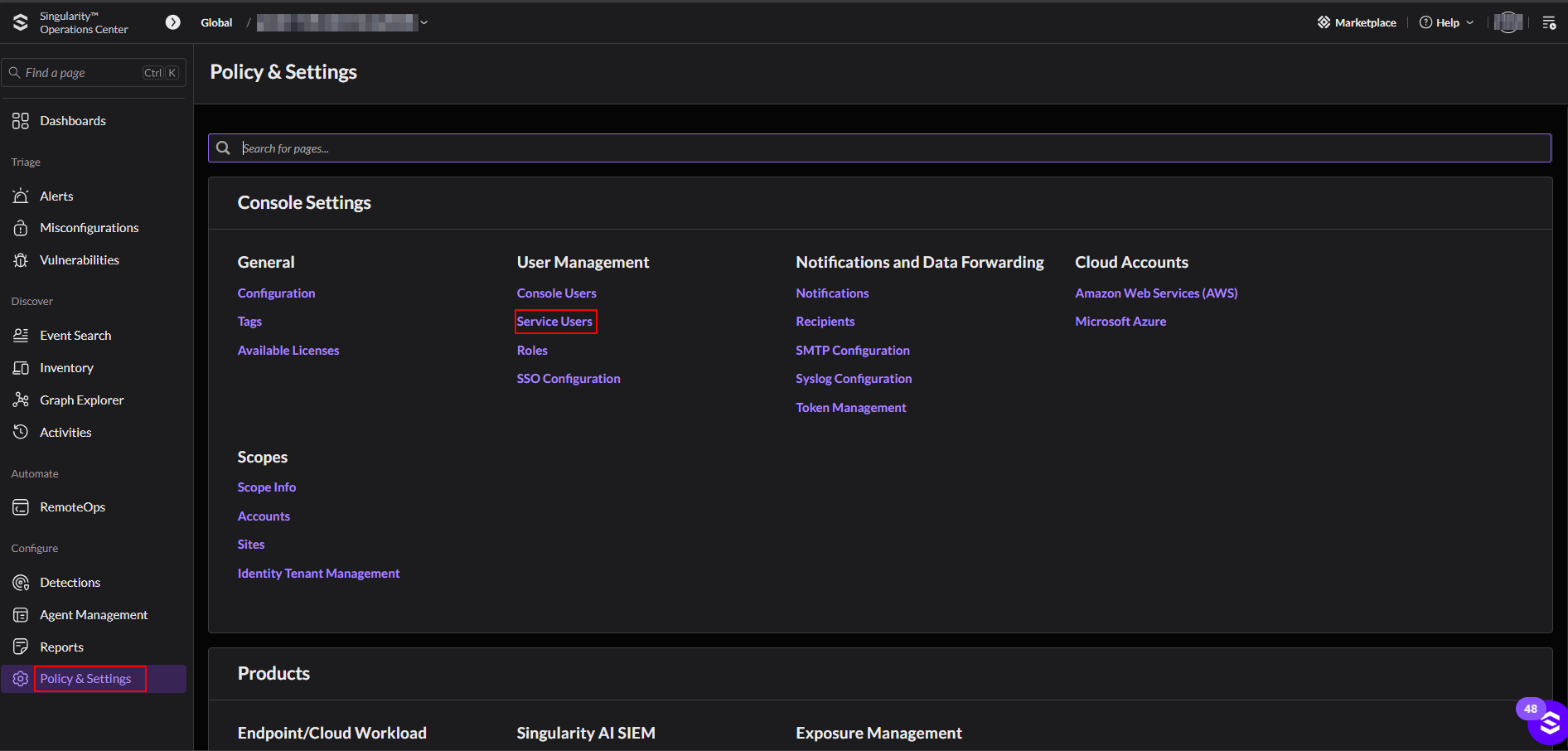Open the Service Users link

(554, 322)
